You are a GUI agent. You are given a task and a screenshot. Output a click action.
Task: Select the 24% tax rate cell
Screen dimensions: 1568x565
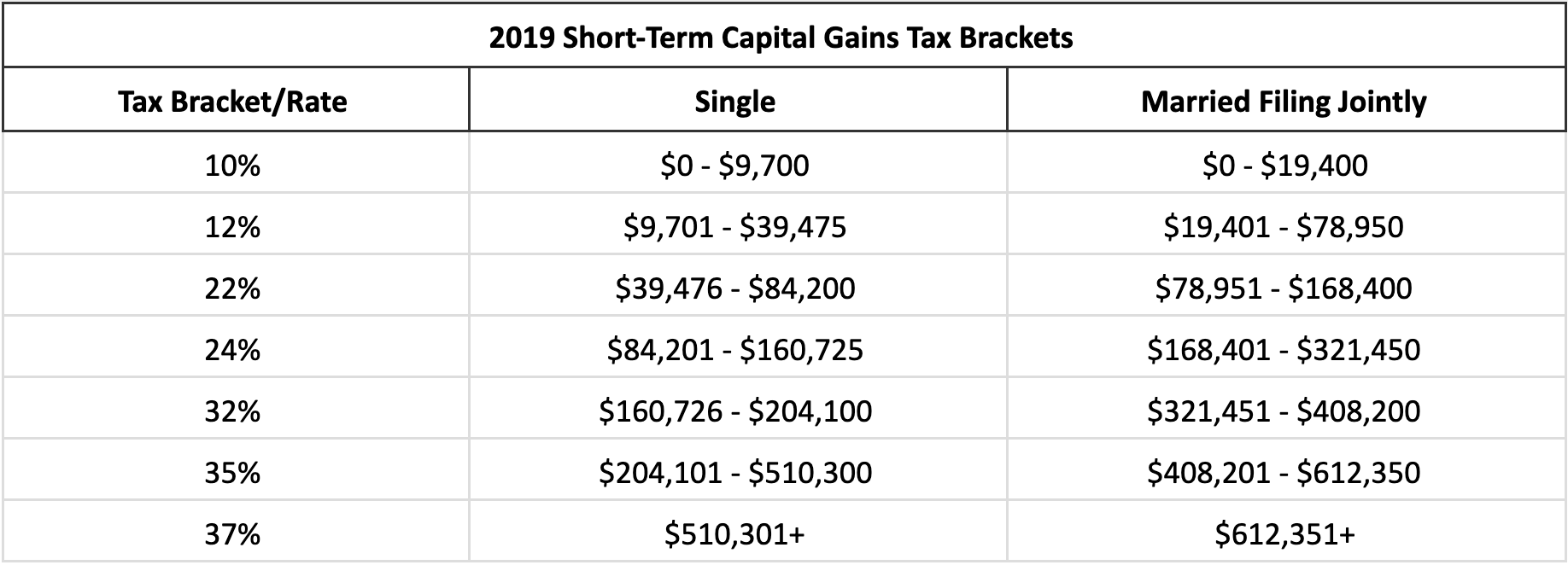[x=232, y=350]
